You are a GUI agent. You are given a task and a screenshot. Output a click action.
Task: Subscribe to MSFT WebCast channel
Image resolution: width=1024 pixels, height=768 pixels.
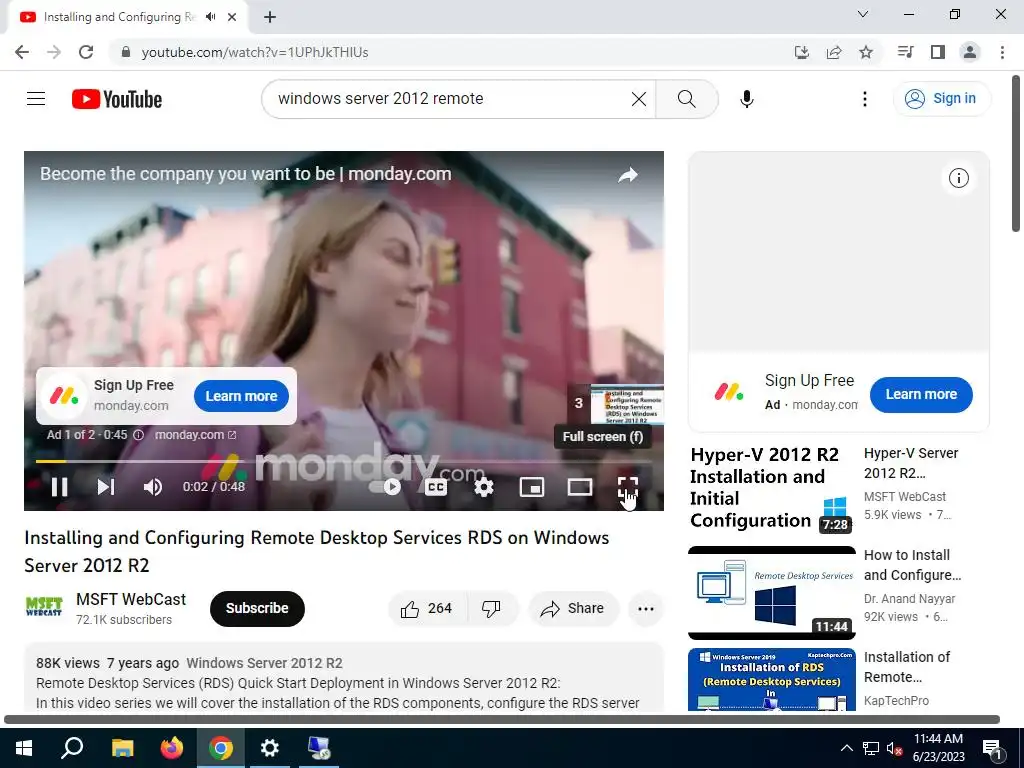[257, 609]
